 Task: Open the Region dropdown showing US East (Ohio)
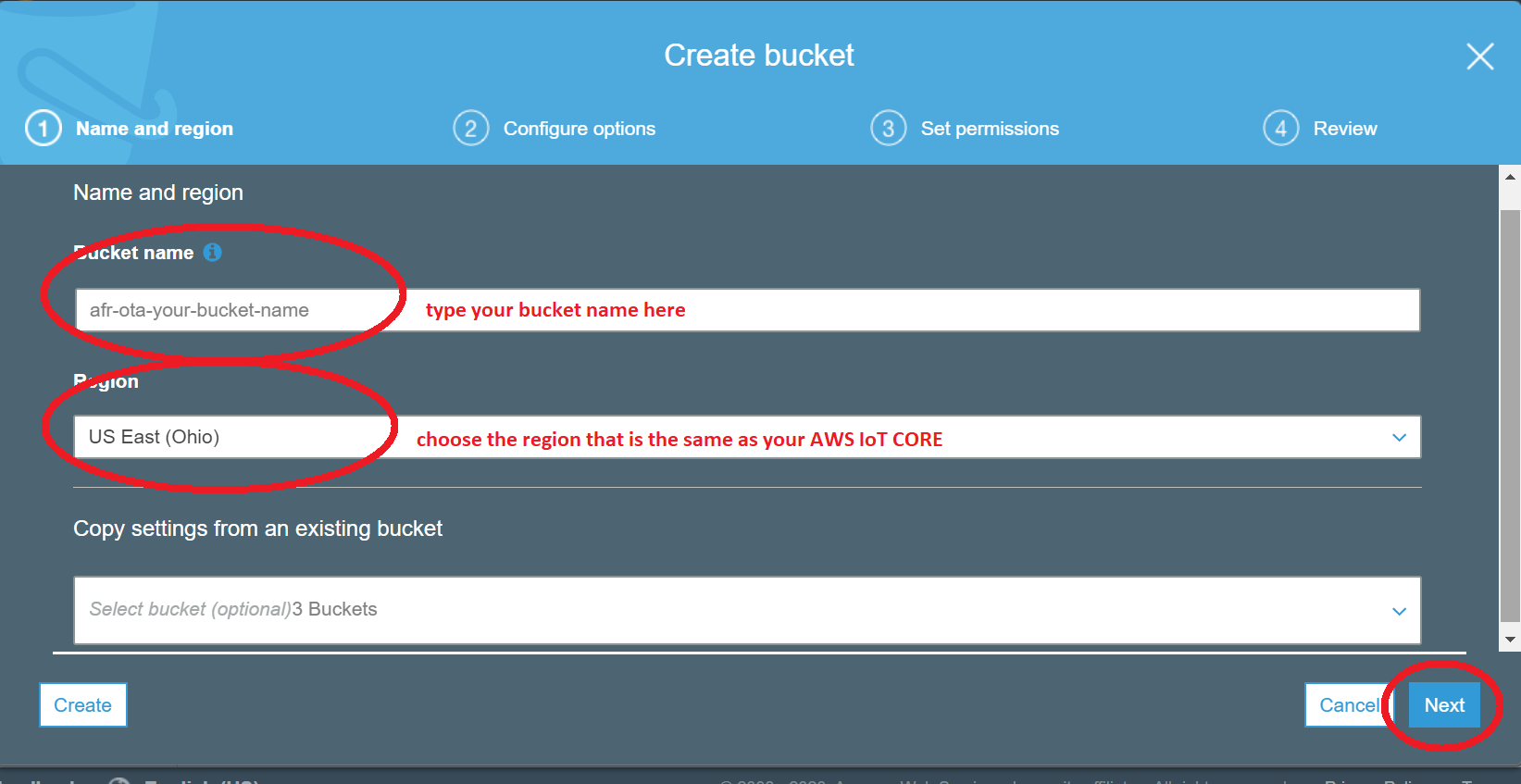click(x=747, y=437)
